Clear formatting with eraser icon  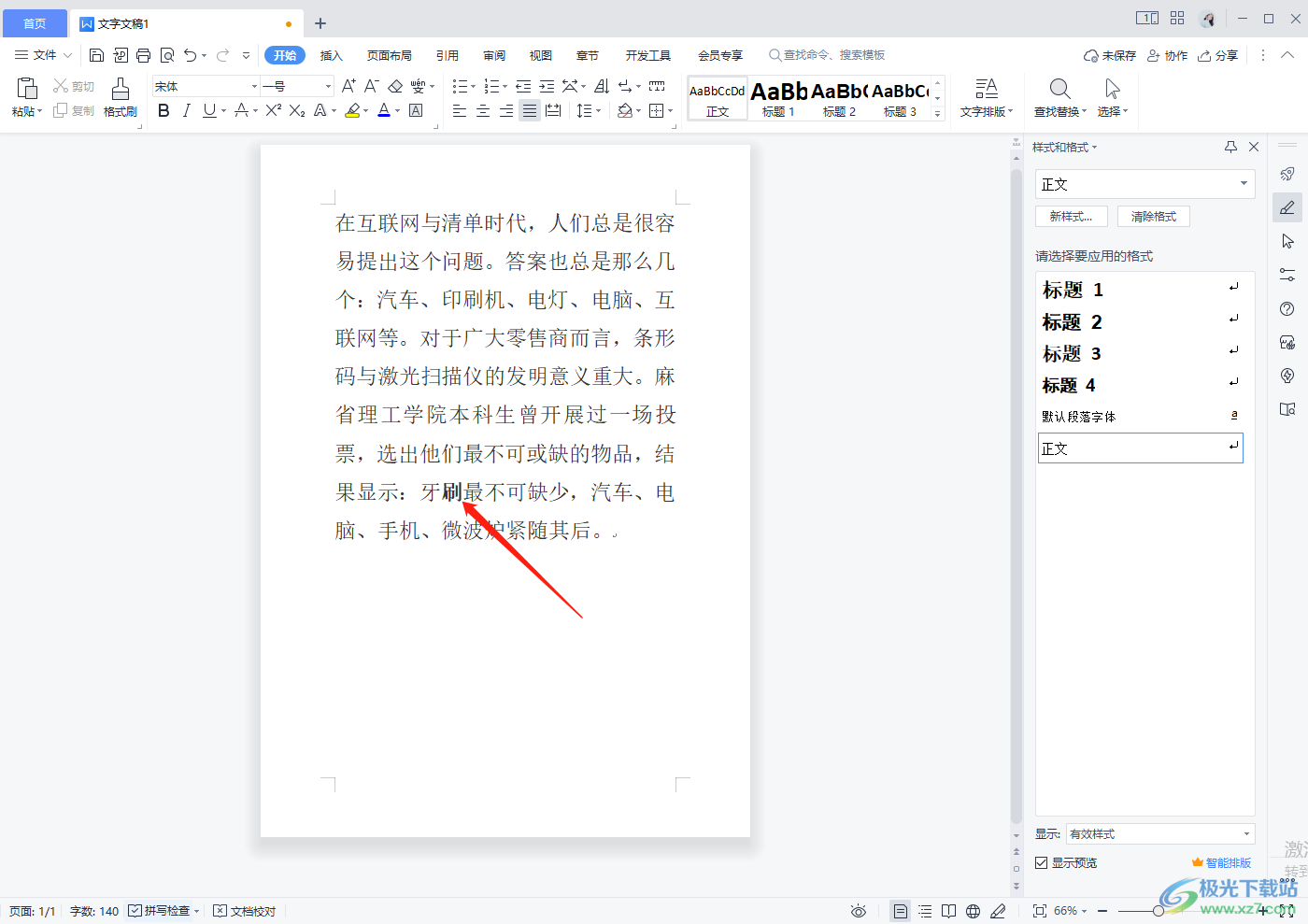point(395,86)
